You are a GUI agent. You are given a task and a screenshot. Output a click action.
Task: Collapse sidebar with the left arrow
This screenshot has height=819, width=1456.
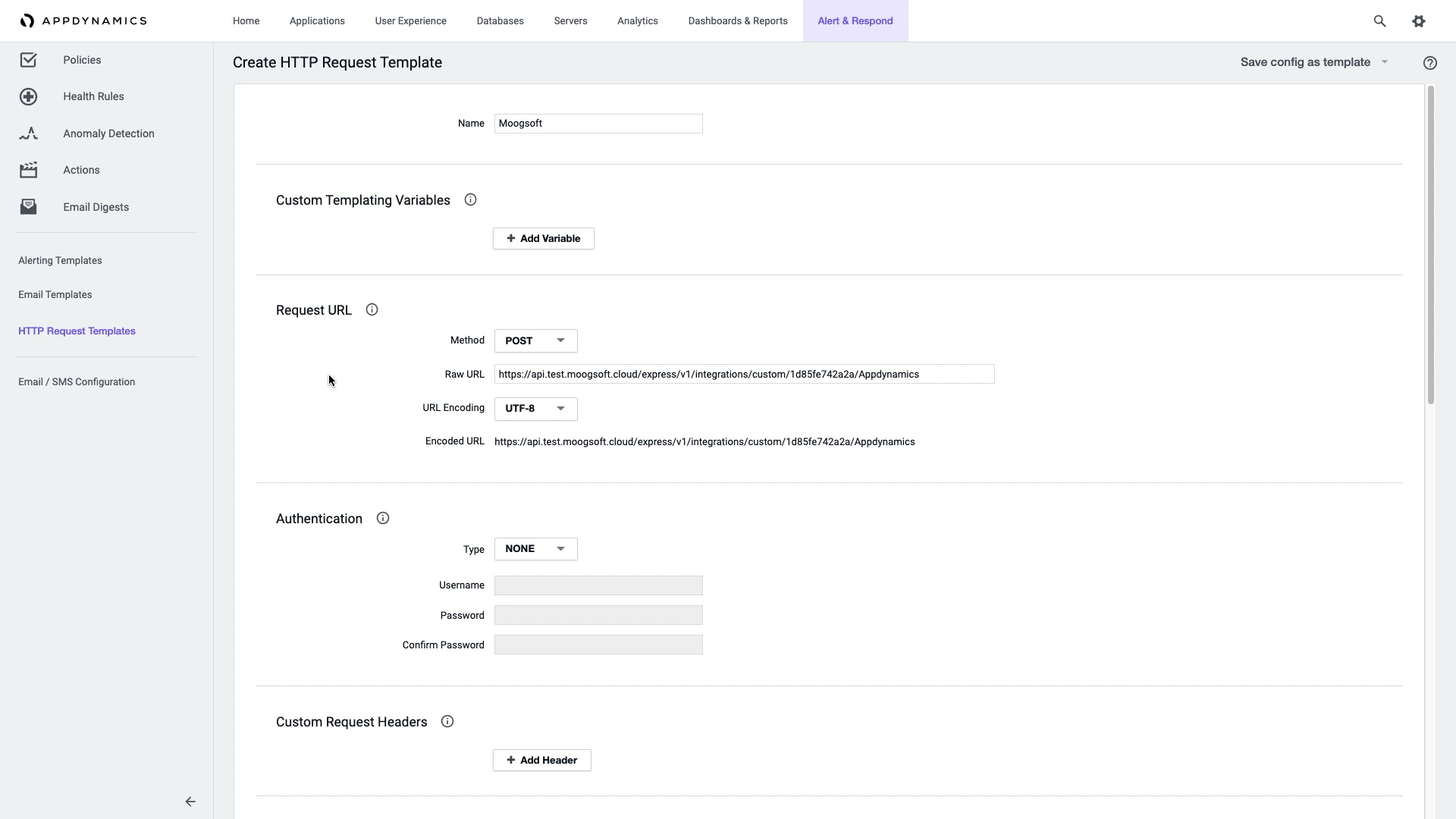coord(190,802)
